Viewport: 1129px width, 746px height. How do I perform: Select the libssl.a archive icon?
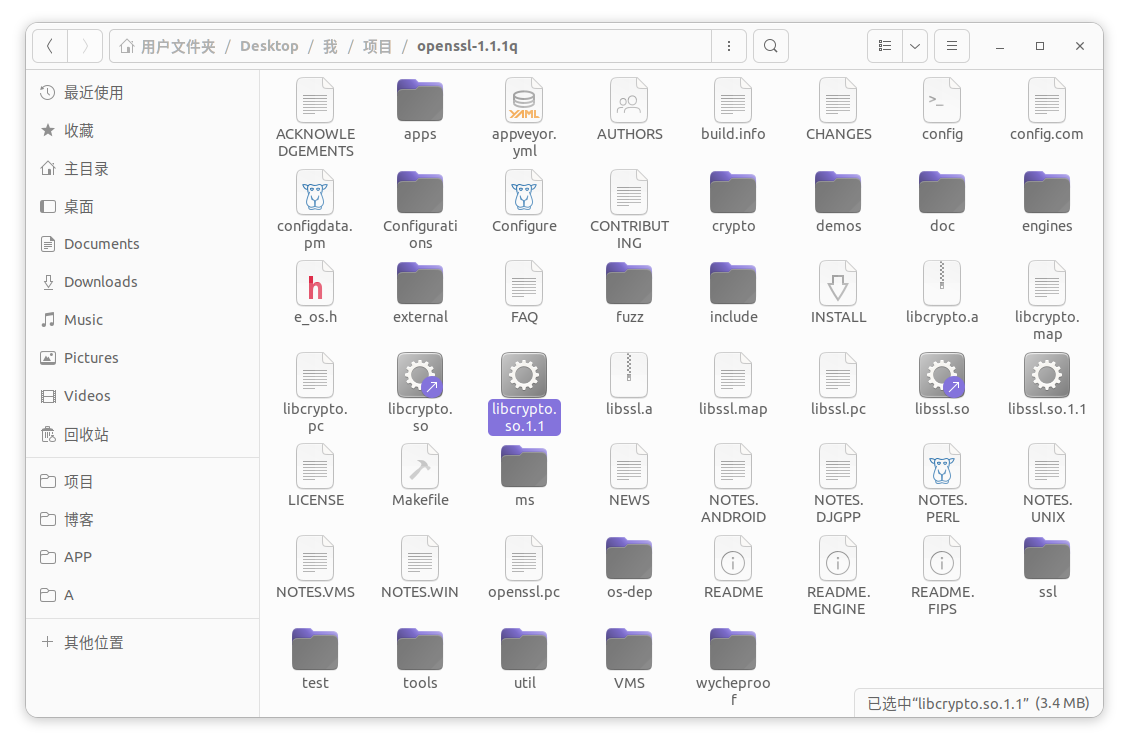click(x=629, y=374)
